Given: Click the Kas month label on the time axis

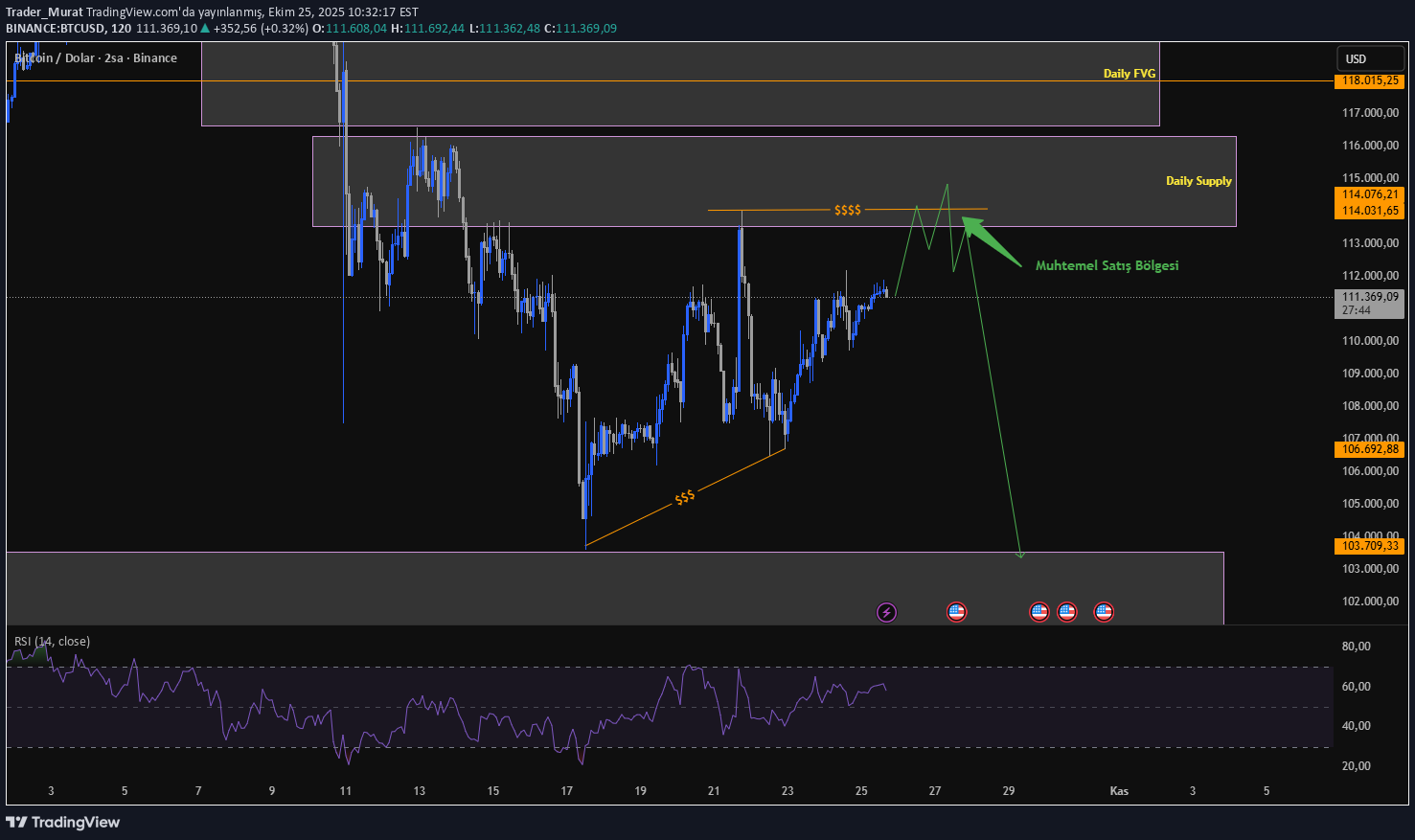Looking at the screenshot, I should point(1119,791).
